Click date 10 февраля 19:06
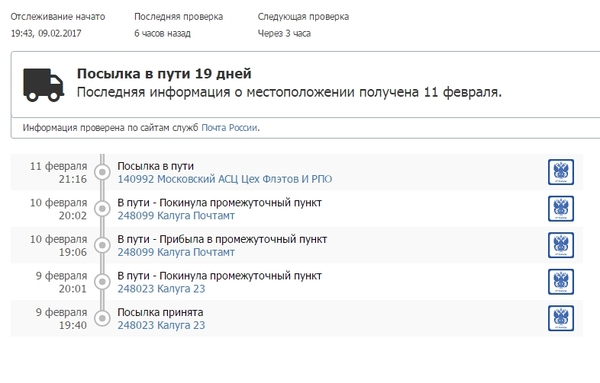Viewport: 600px width, 383px height. pyautogui.click(x=59, y=246)
